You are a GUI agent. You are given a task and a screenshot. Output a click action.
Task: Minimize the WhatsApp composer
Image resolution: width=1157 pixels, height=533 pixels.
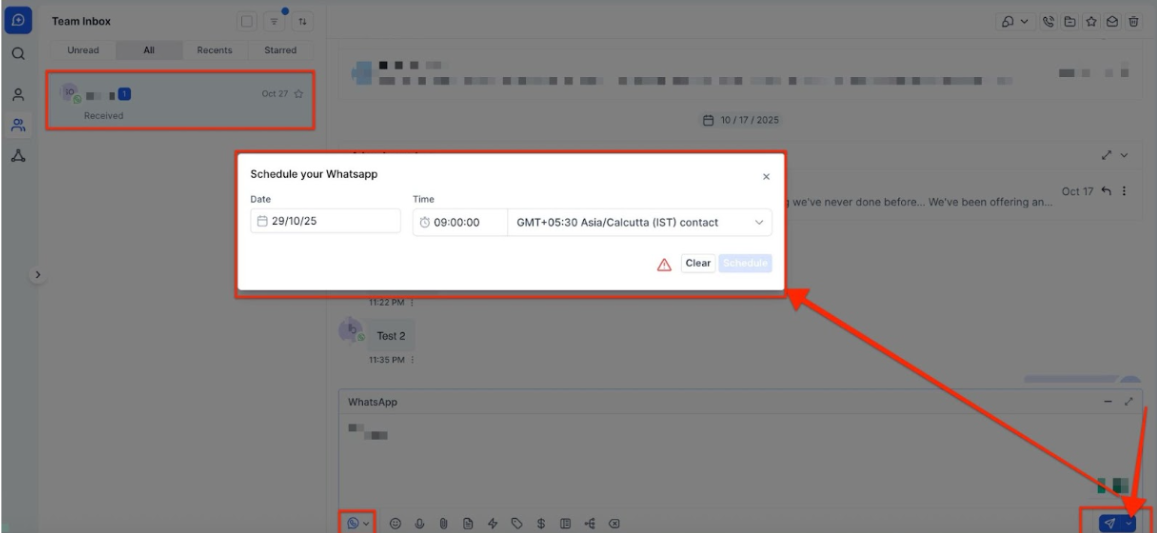click(x=1108, y=402)
